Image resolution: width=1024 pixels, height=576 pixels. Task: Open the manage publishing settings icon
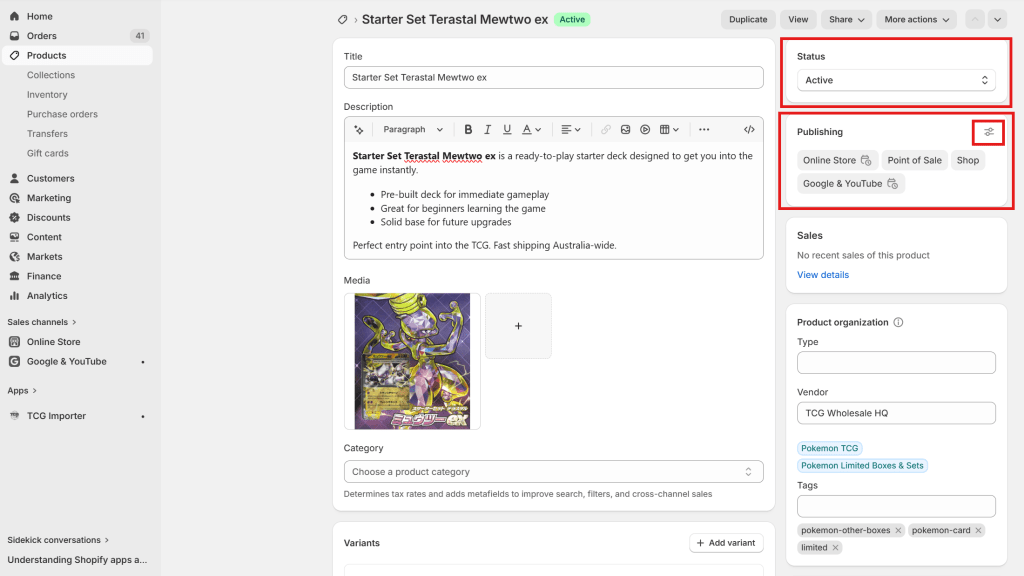pos(989,133)
